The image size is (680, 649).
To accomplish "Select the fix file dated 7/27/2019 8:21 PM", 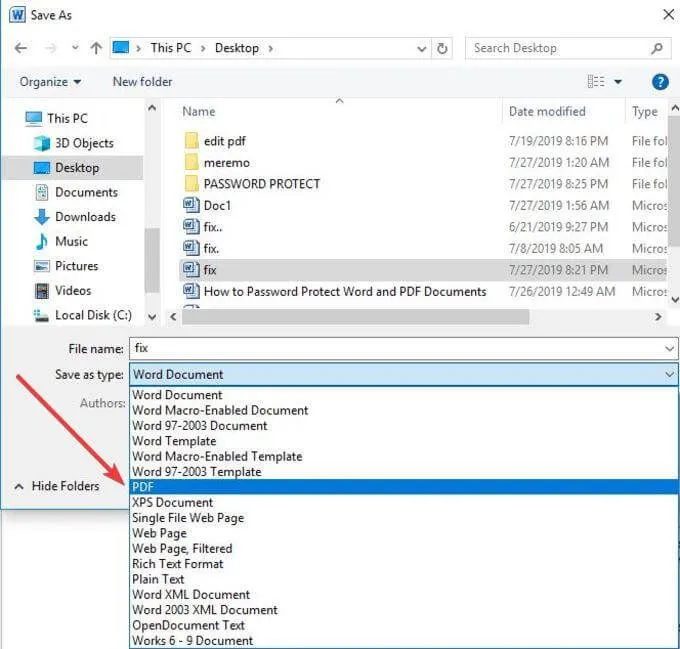I will (422, 270).
